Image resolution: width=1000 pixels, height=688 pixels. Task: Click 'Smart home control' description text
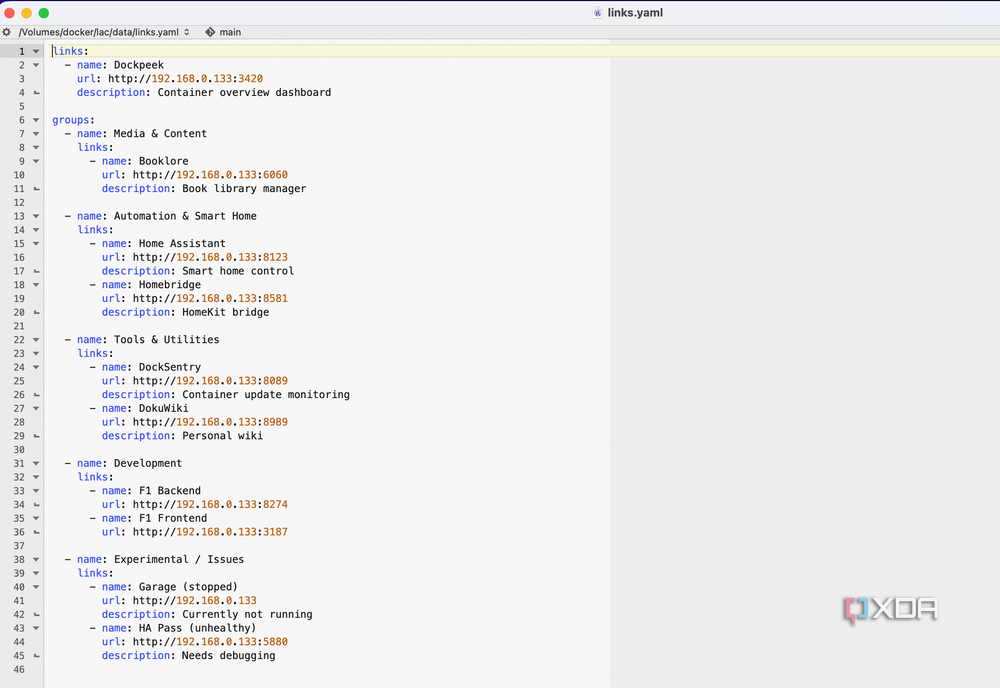coord(238,271)
